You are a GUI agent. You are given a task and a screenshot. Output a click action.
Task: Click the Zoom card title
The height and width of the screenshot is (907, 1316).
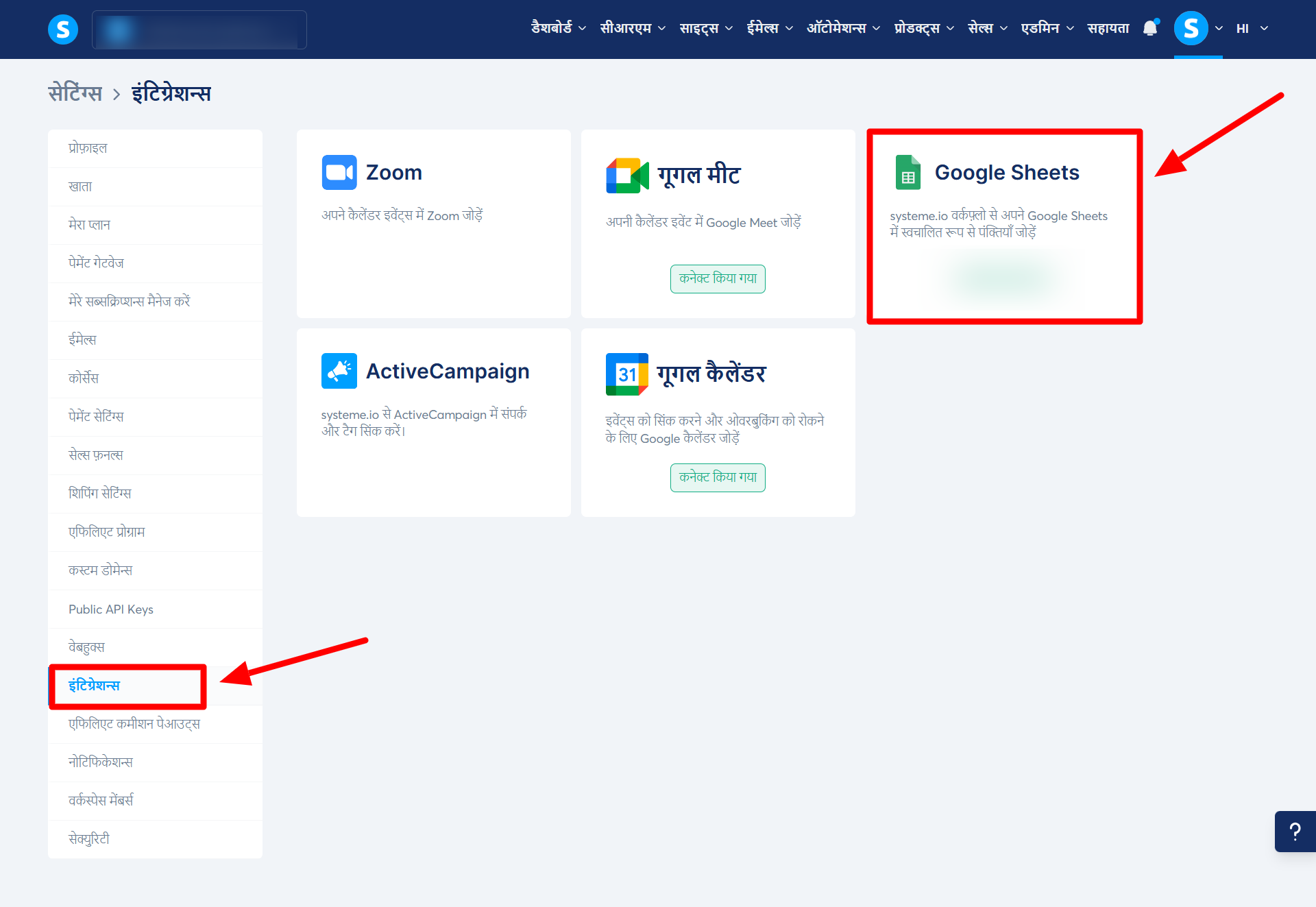tap(394, 172)
